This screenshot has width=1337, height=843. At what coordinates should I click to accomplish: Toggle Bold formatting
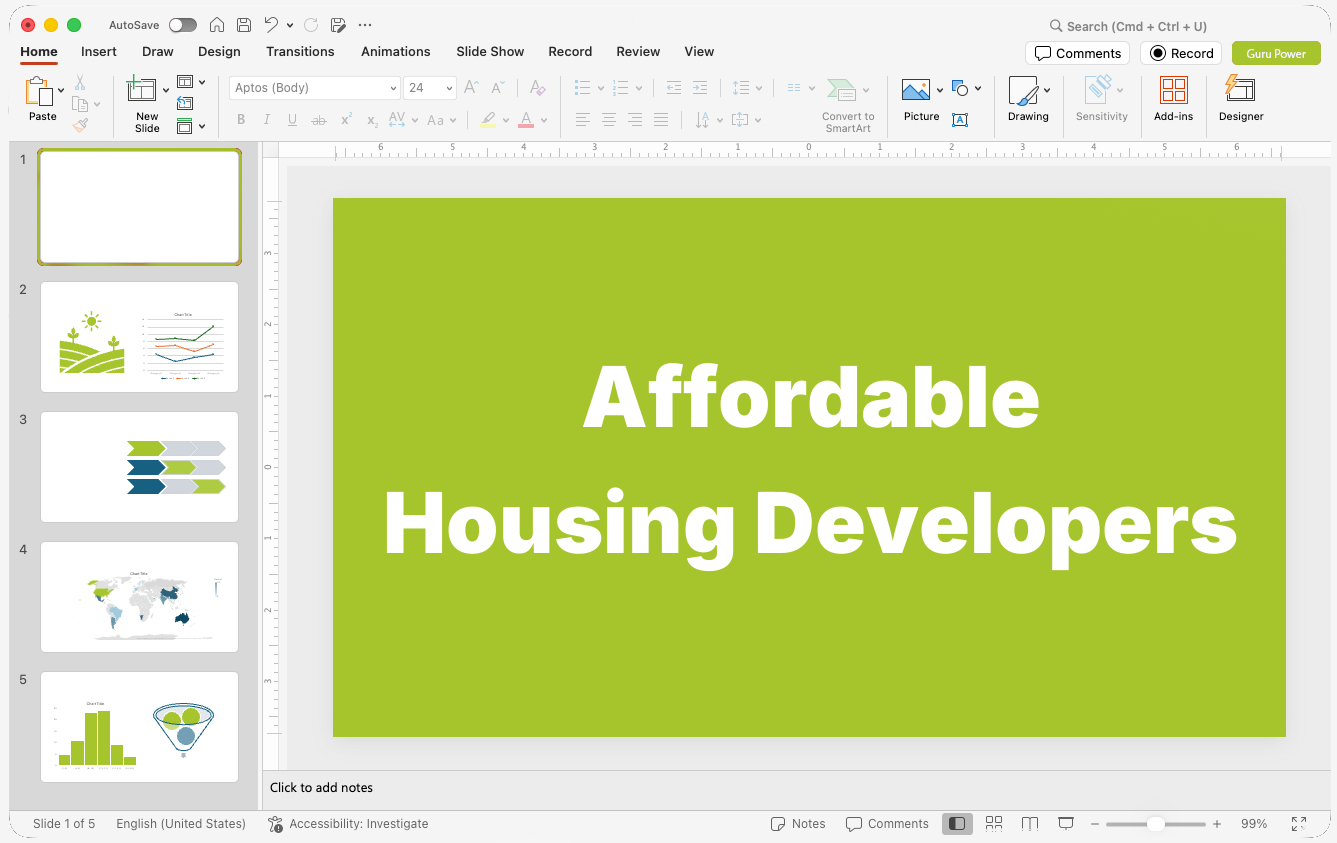241,120
